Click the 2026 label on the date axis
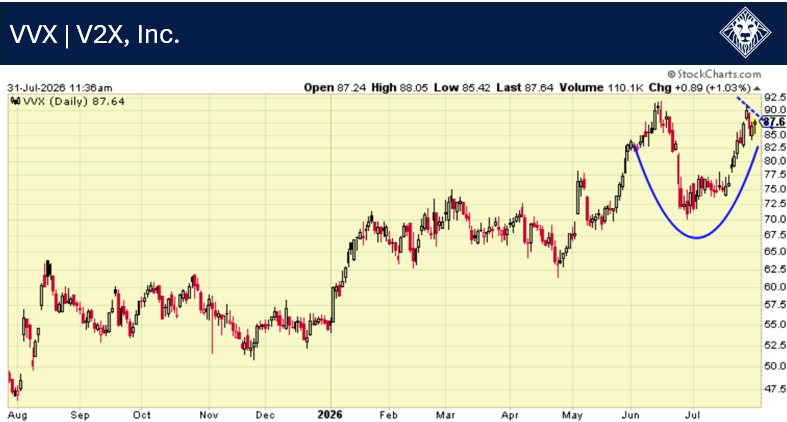Viewport: 787px width, 422px height. click(330, 415)
